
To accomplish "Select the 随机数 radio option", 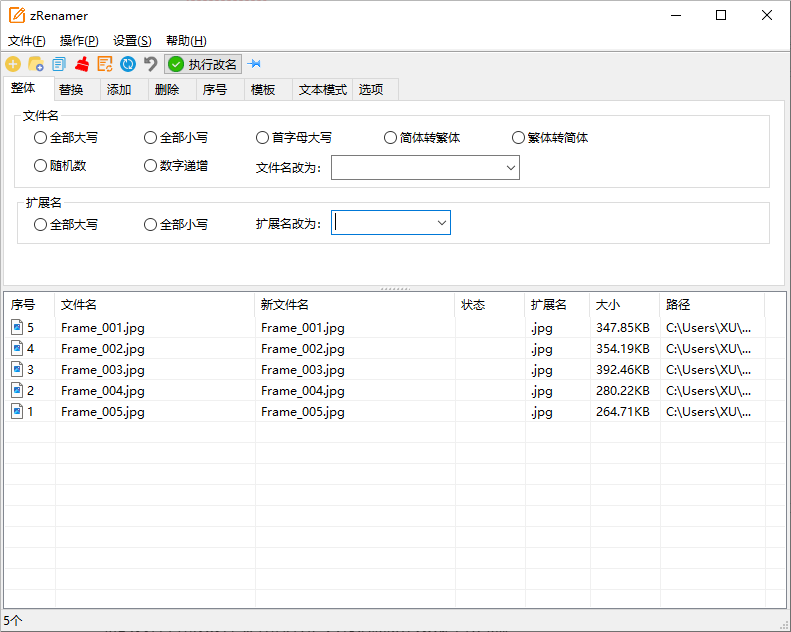I will [41, 166].
